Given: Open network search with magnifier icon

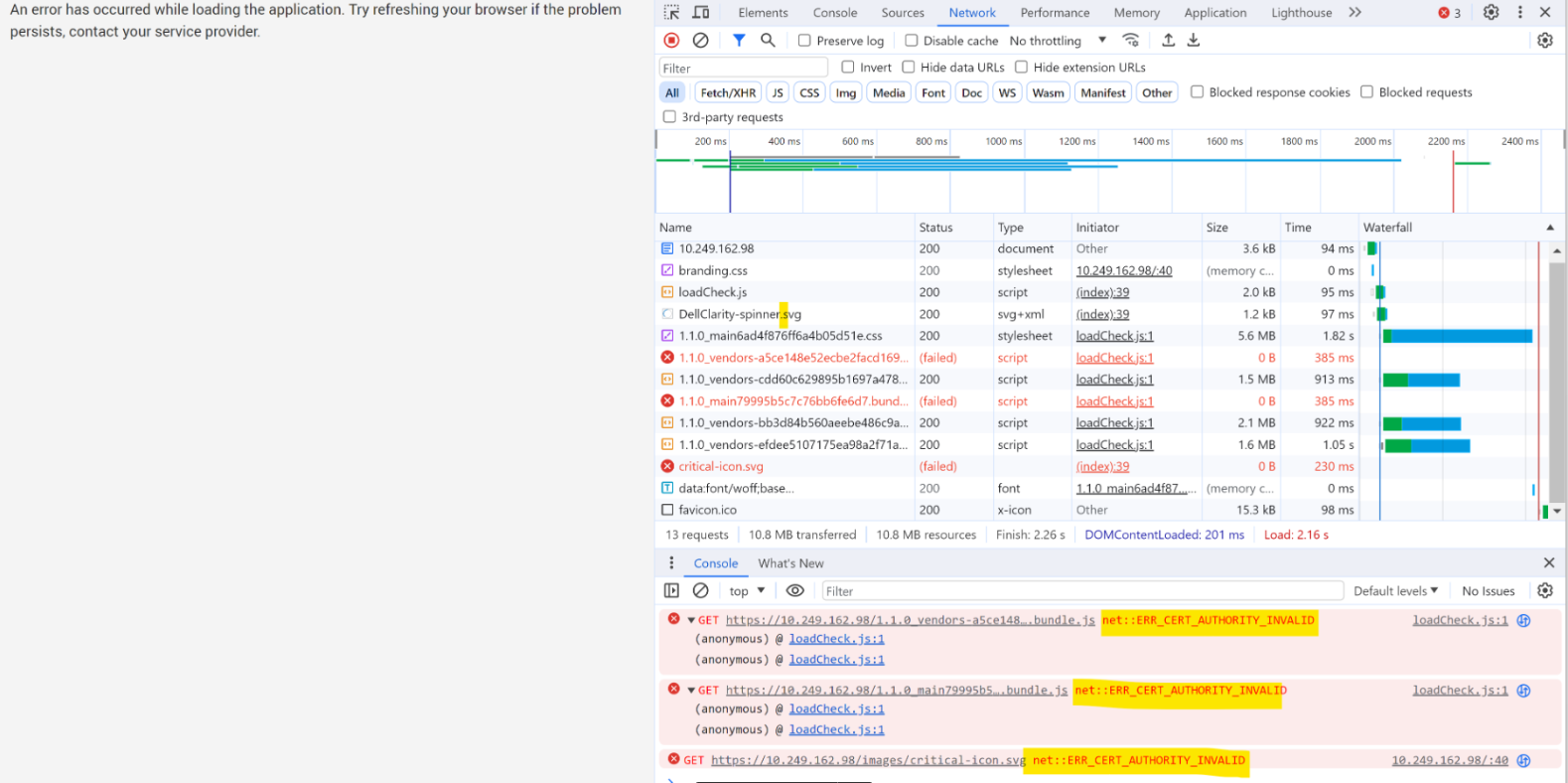Looking at the screenshot, I should 768,41.
